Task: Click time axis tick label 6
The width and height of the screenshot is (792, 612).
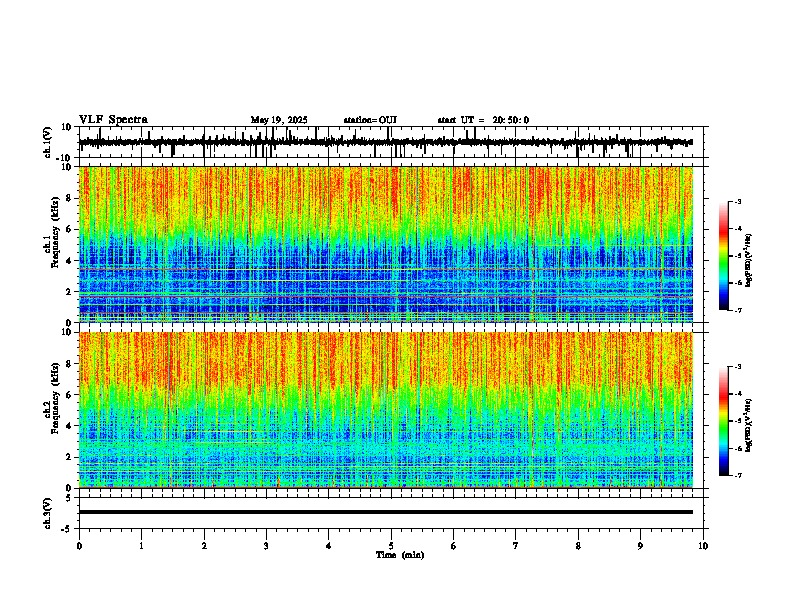Action: [x=454, y=546]
